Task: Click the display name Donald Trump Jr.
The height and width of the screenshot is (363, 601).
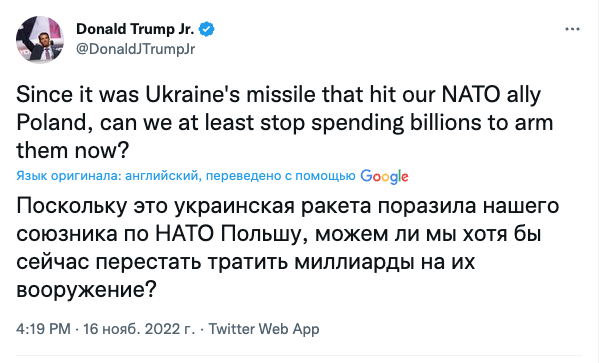Action: (135, 29)
